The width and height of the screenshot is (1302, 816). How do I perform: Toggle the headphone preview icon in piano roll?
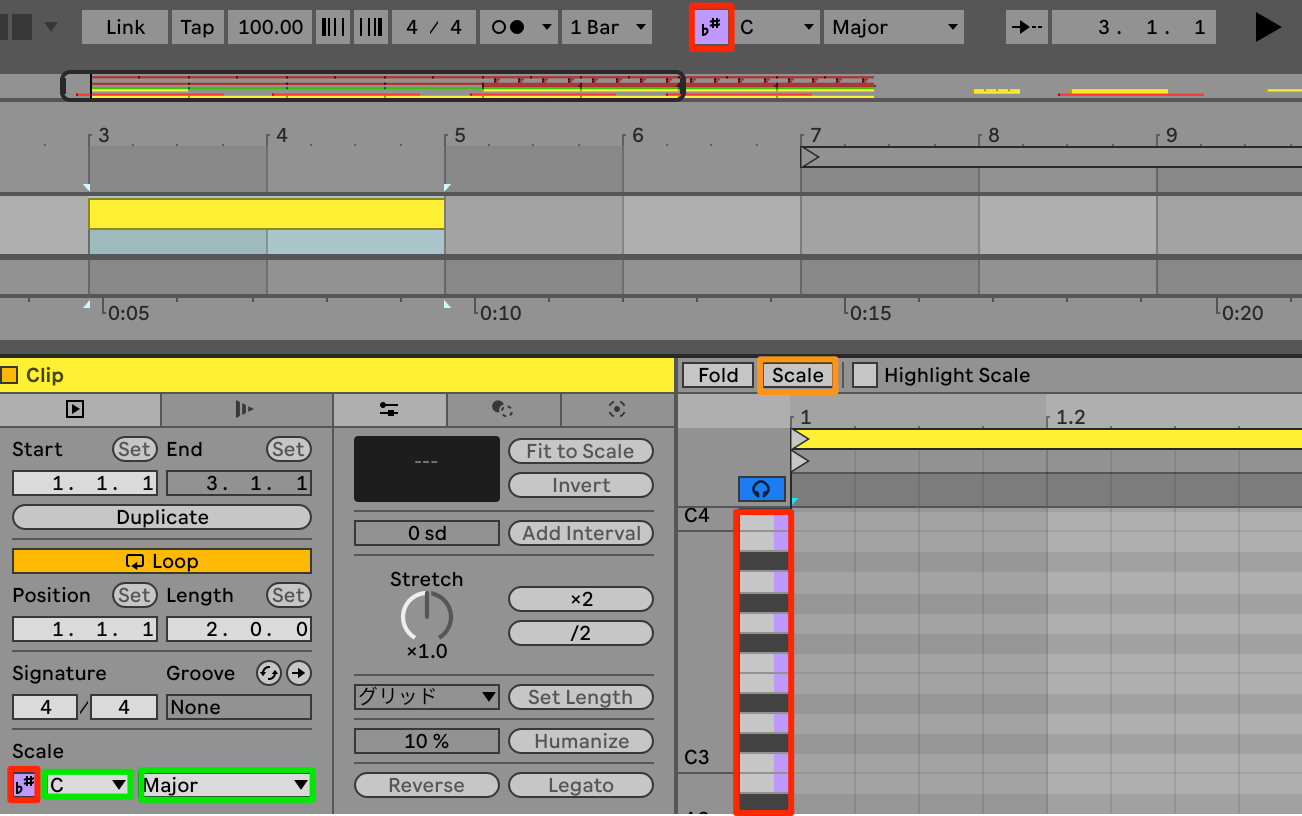(762, 489)
